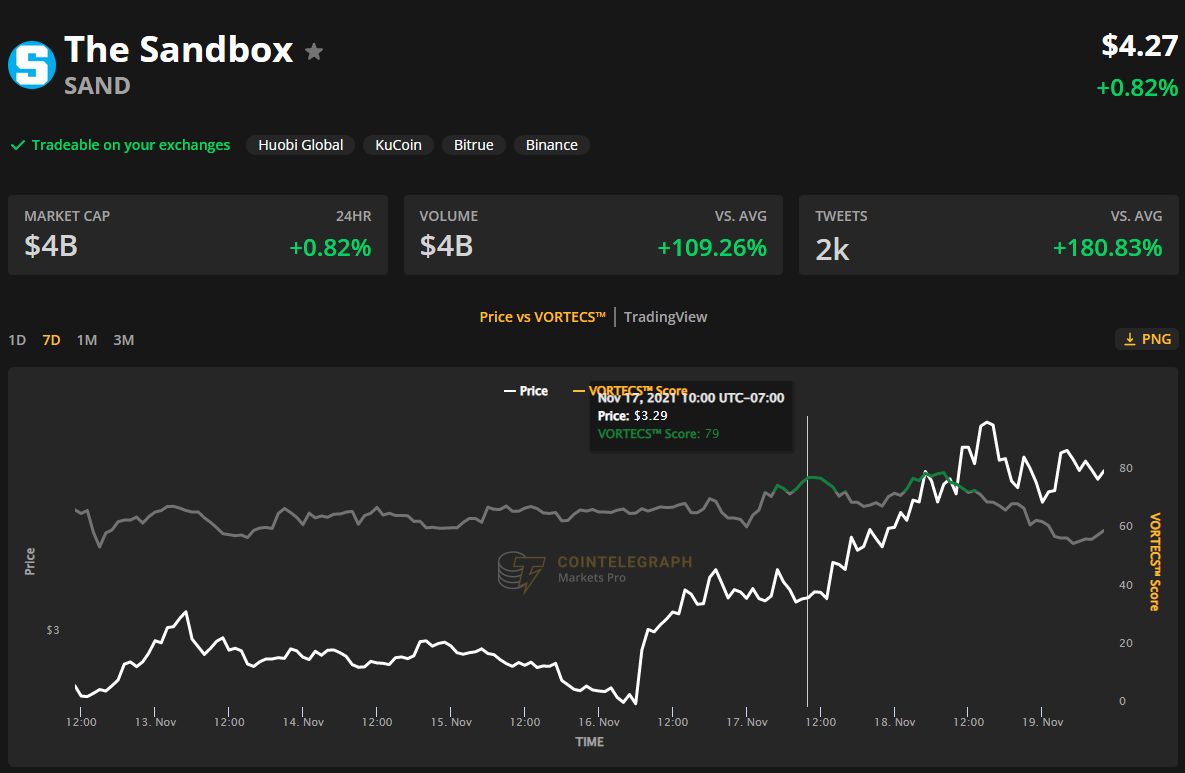Select the 7D time range

pyautogui.click(x=51, y=340)
